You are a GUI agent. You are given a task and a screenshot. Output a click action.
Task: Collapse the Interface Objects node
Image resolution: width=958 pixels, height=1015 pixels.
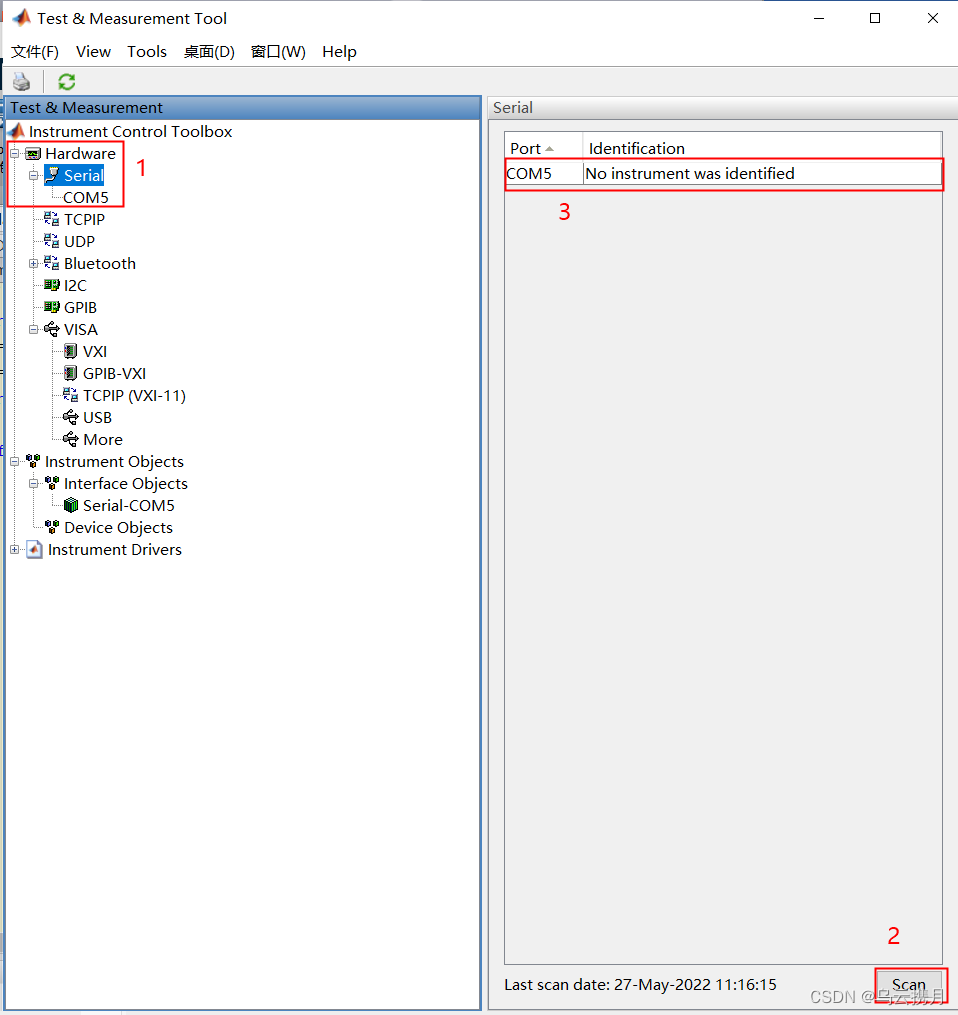34,484
